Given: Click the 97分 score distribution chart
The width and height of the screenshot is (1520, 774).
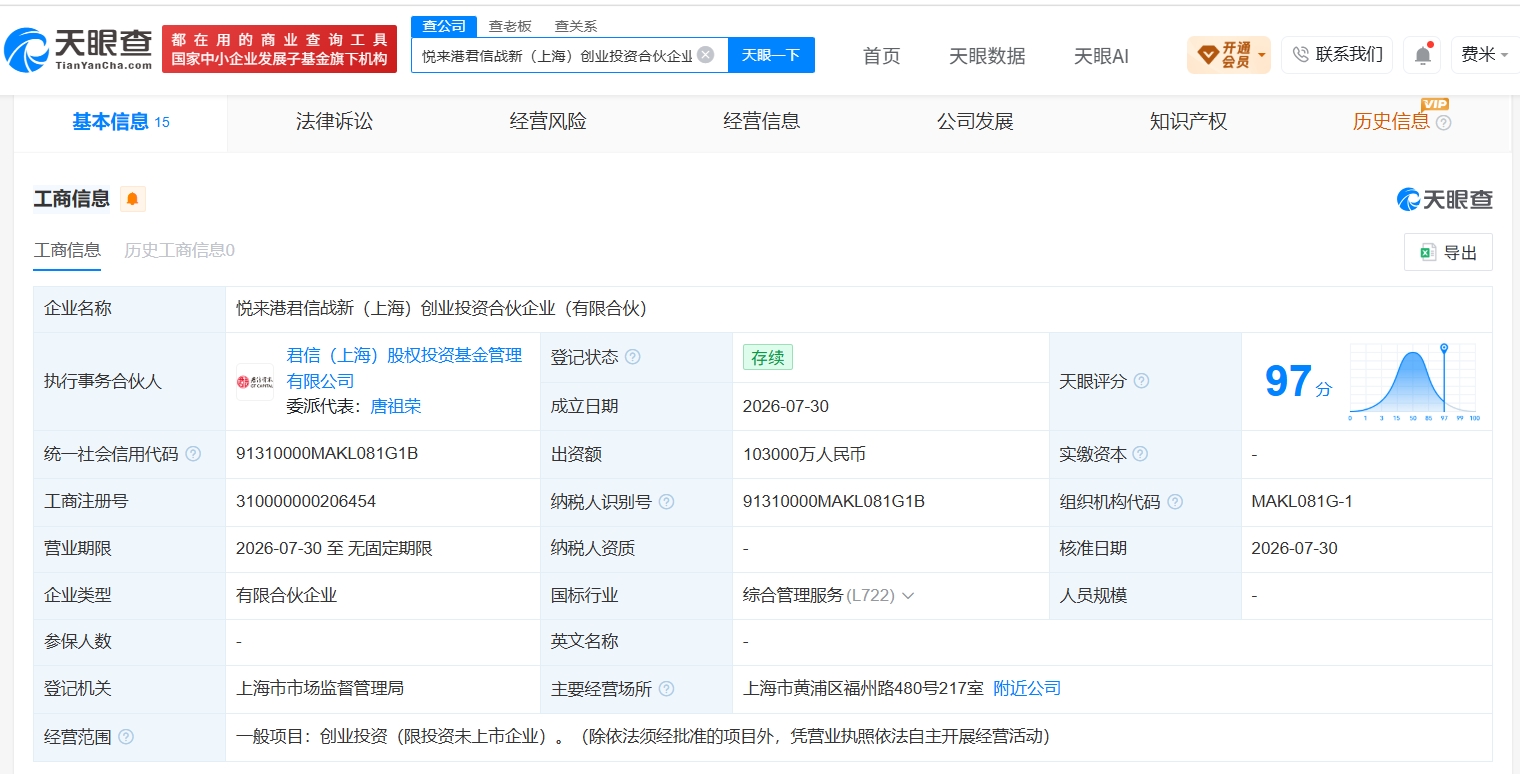Looking at the screenshot, I should [x=1414, y=382].
